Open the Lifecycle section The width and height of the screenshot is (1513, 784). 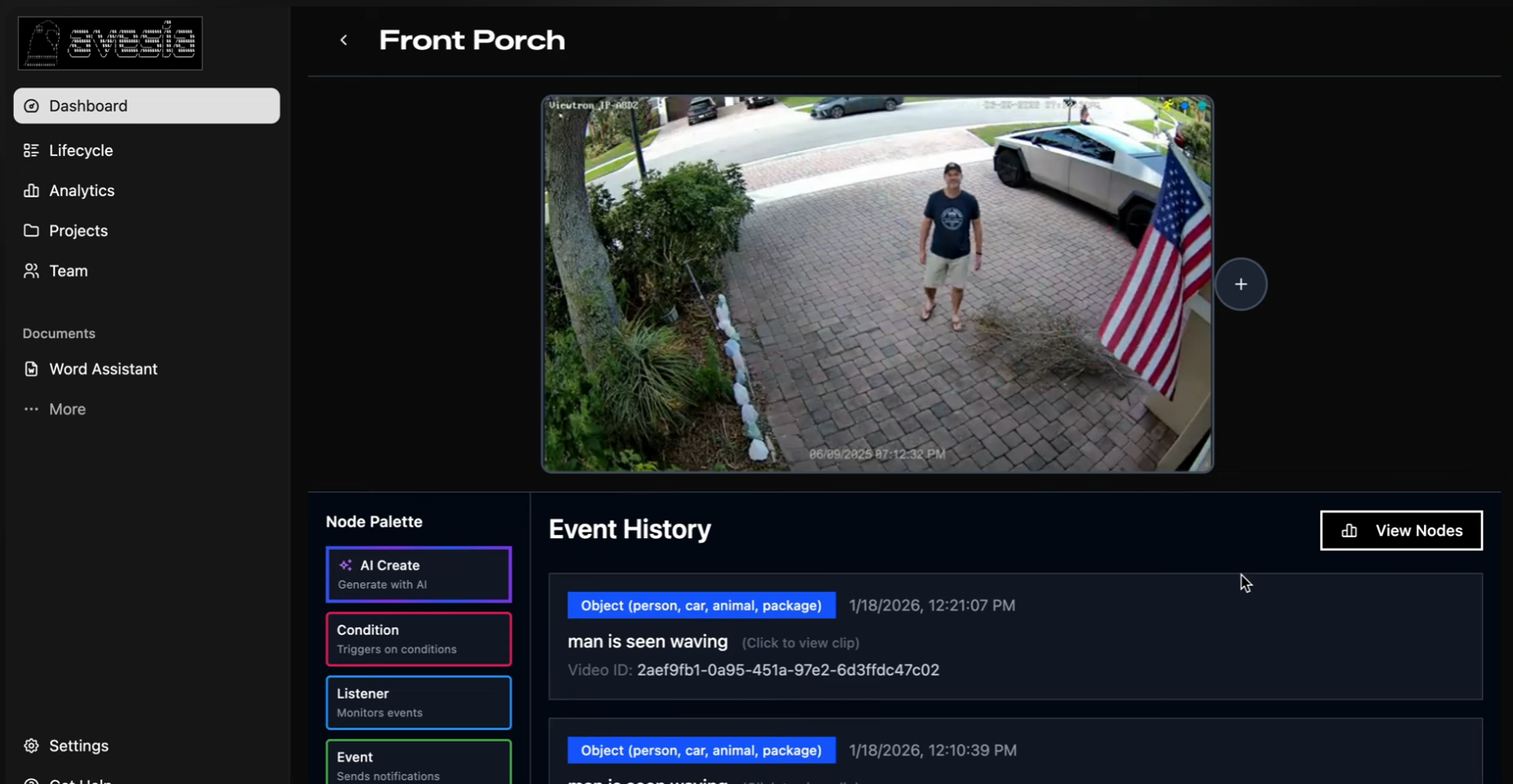click(80, 150)
